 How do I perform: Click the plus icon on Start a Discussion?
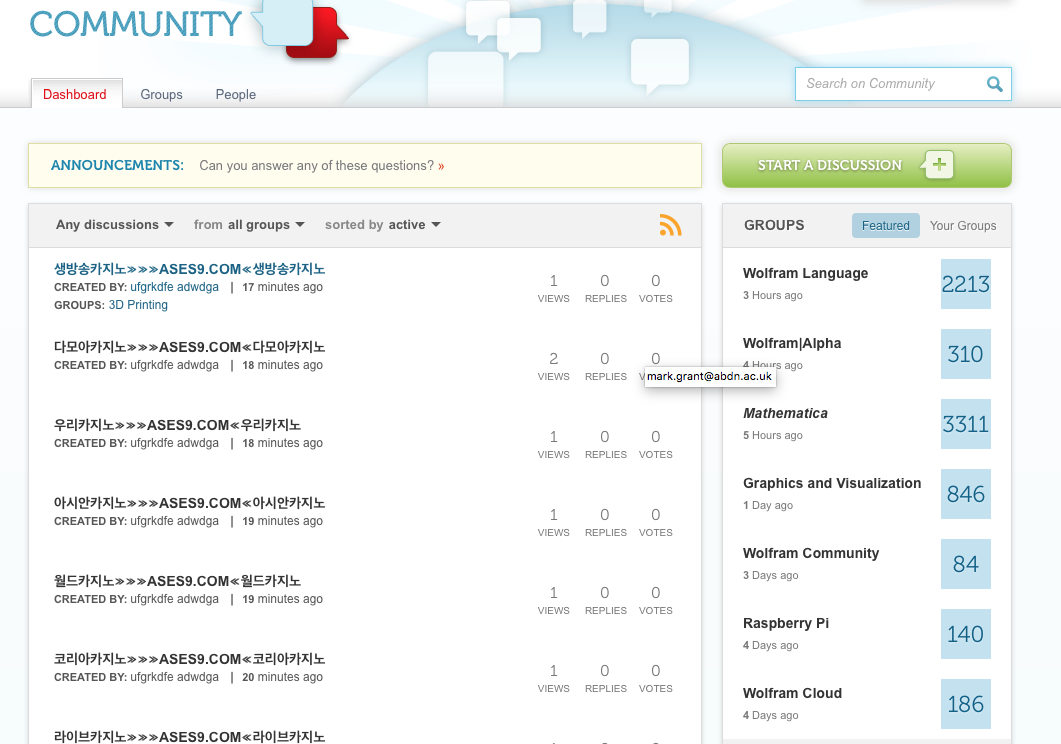click(939, 164)
